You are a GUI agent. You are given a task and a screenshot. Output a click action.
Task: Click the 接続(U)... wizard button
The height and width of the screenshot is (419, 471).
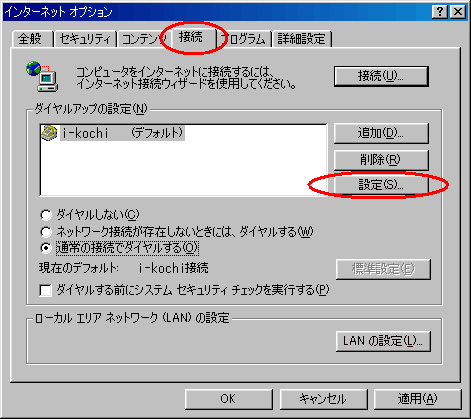coord(381,76)
